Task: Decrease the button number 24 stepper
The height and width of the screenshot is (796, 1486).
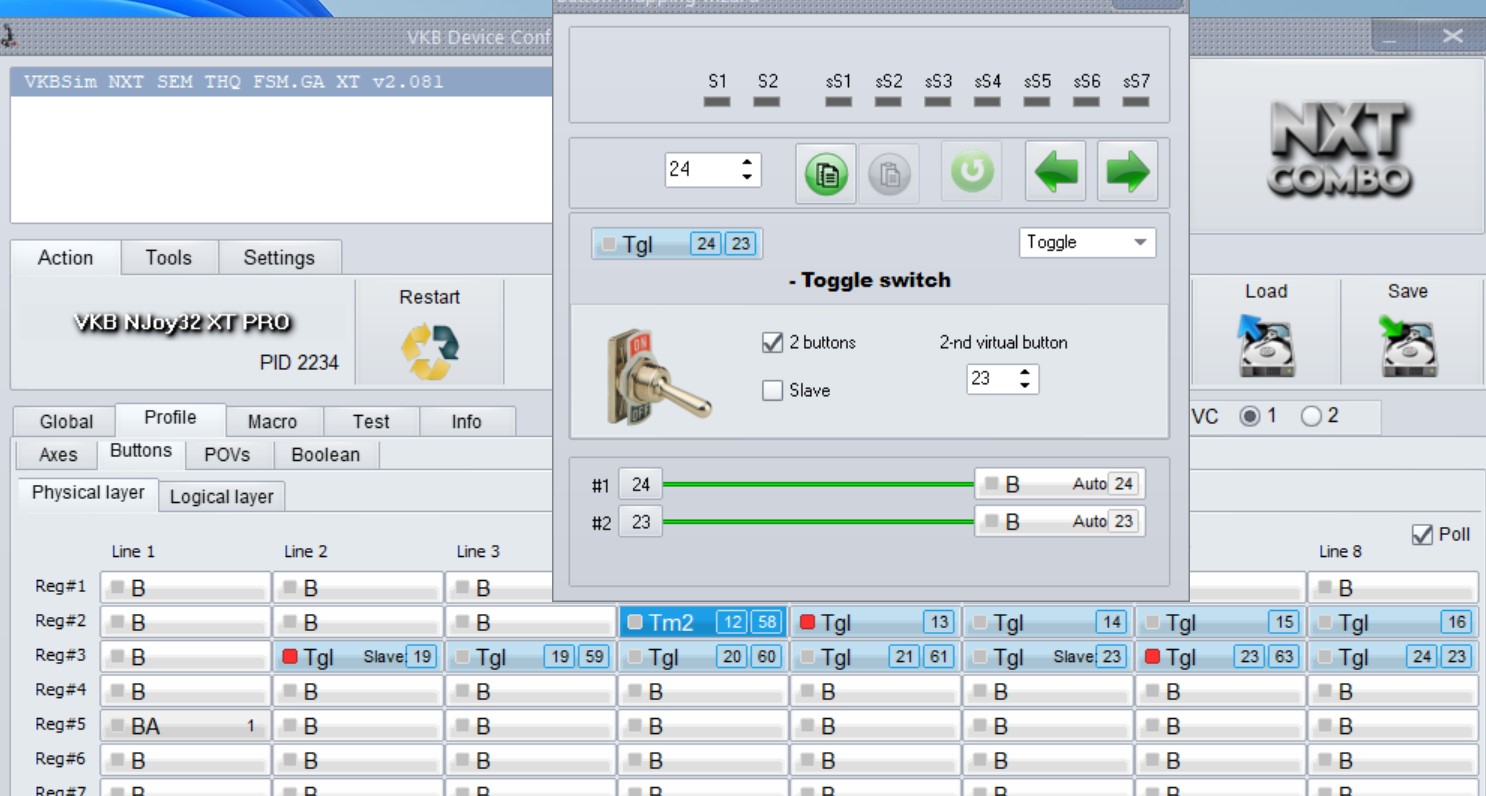Action: coord(747,177)
